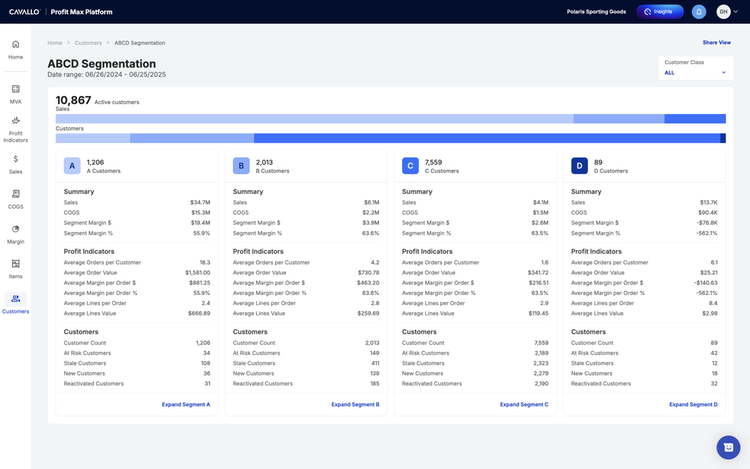Open the Items sidebar icon
750x469 pixels.
15,263
